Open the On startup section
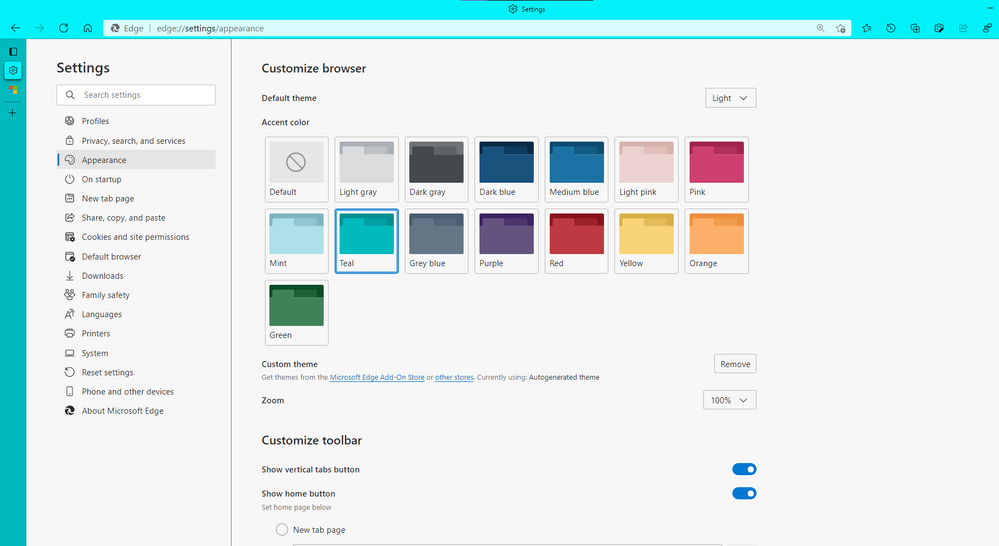This screenshot has height=546, width=999. coord(136,179)
